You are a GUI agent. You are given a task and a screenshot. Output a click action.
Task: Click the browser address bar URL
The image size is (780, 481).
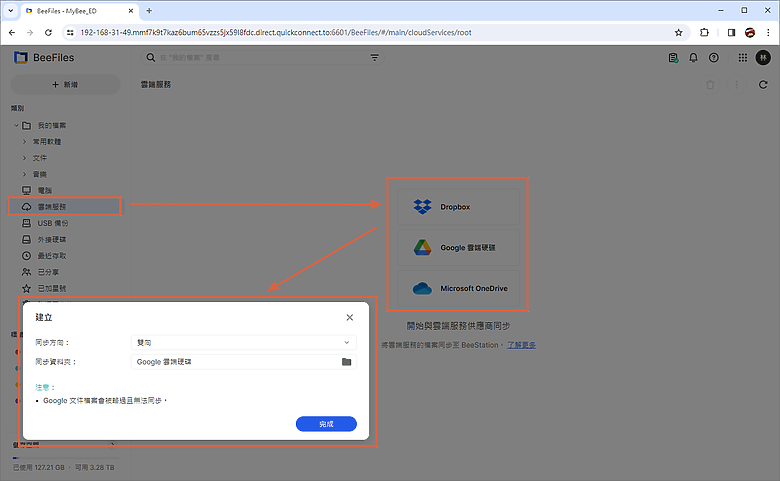[x=276, y=32]
